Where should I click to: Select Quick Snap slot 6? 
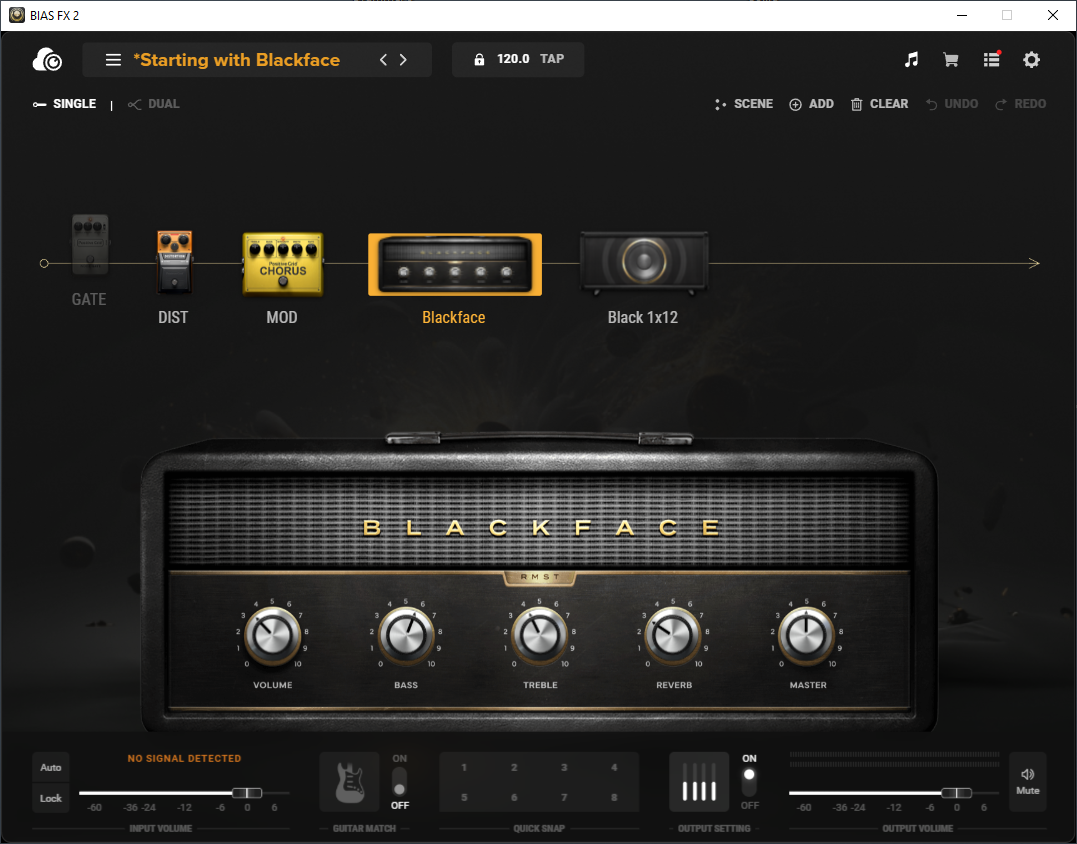(514, 797)
